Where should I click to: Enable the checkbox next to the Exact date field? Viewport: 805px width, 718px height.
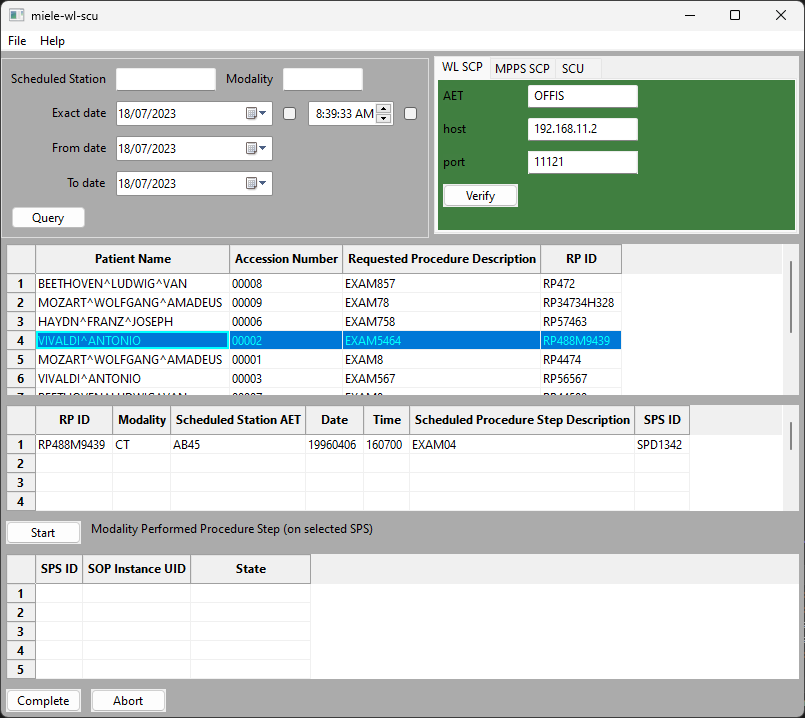289,113
